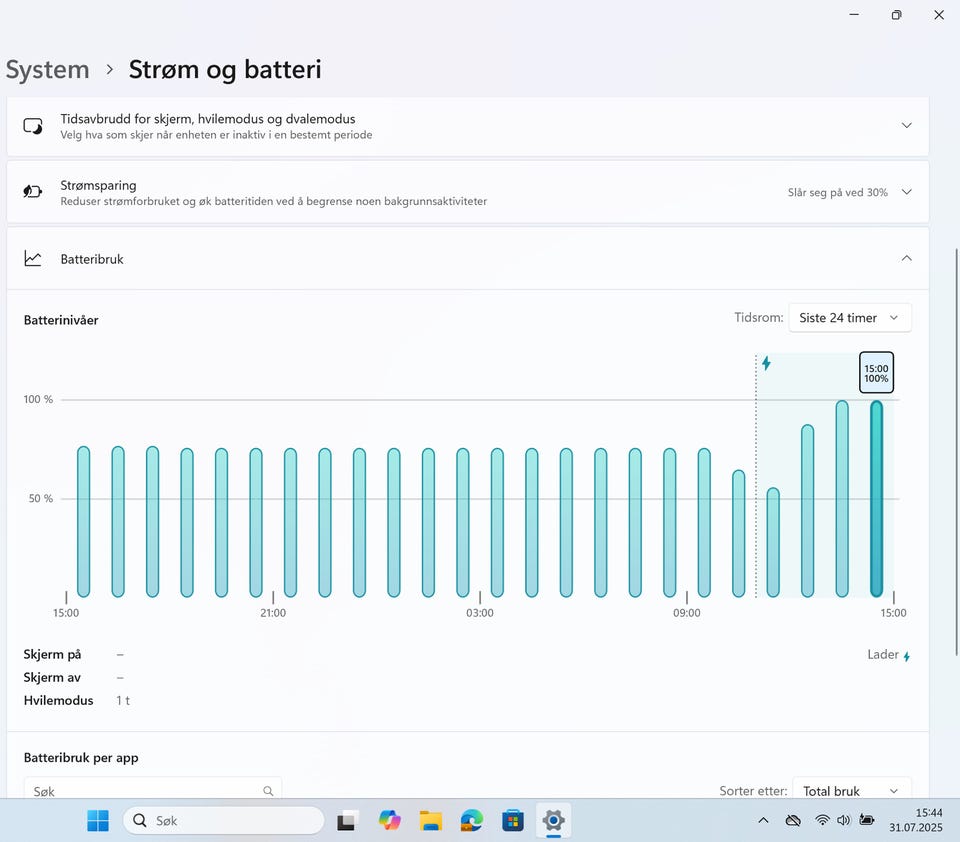
Task: Click the OneDrive cloud icon in tray
Action: pos(793,820)
